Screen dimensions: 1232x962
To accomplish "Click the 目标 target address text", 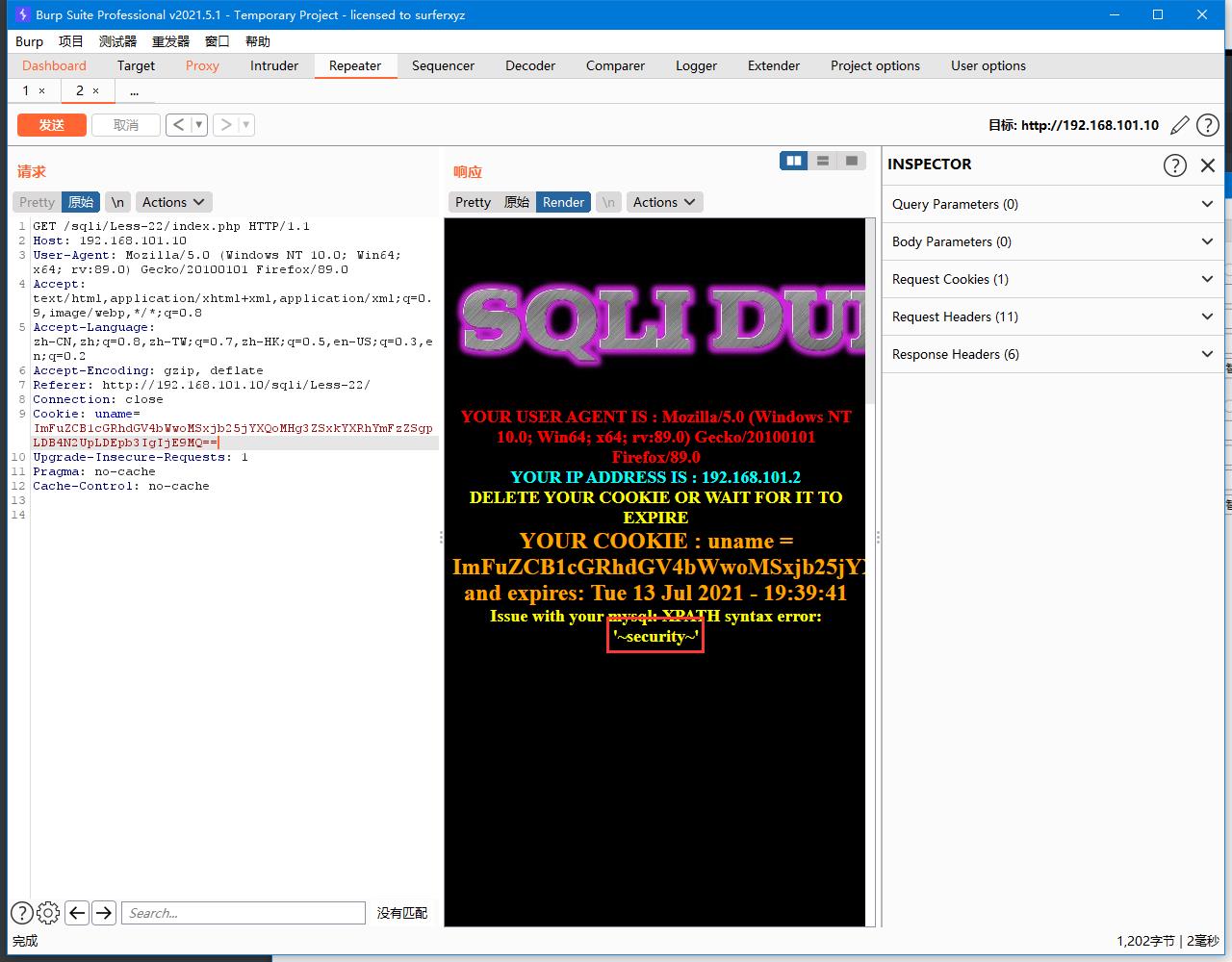I will coord(1073,125).
